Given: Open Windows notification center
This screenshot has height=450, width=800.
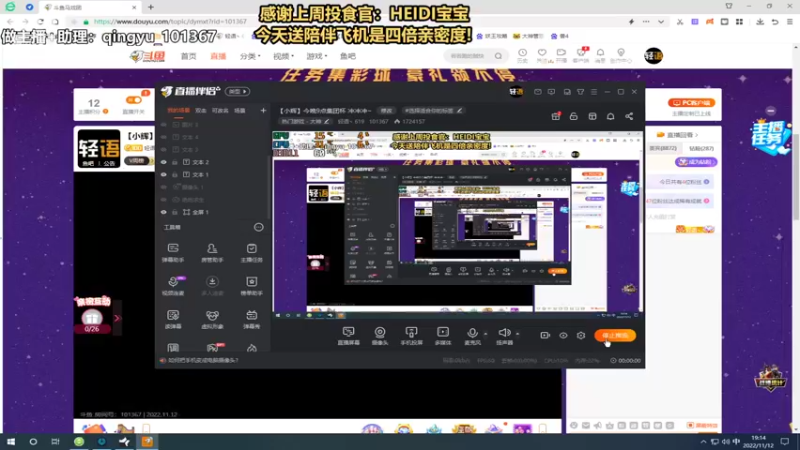Looking at the screenshot, I should click(785, 442).
